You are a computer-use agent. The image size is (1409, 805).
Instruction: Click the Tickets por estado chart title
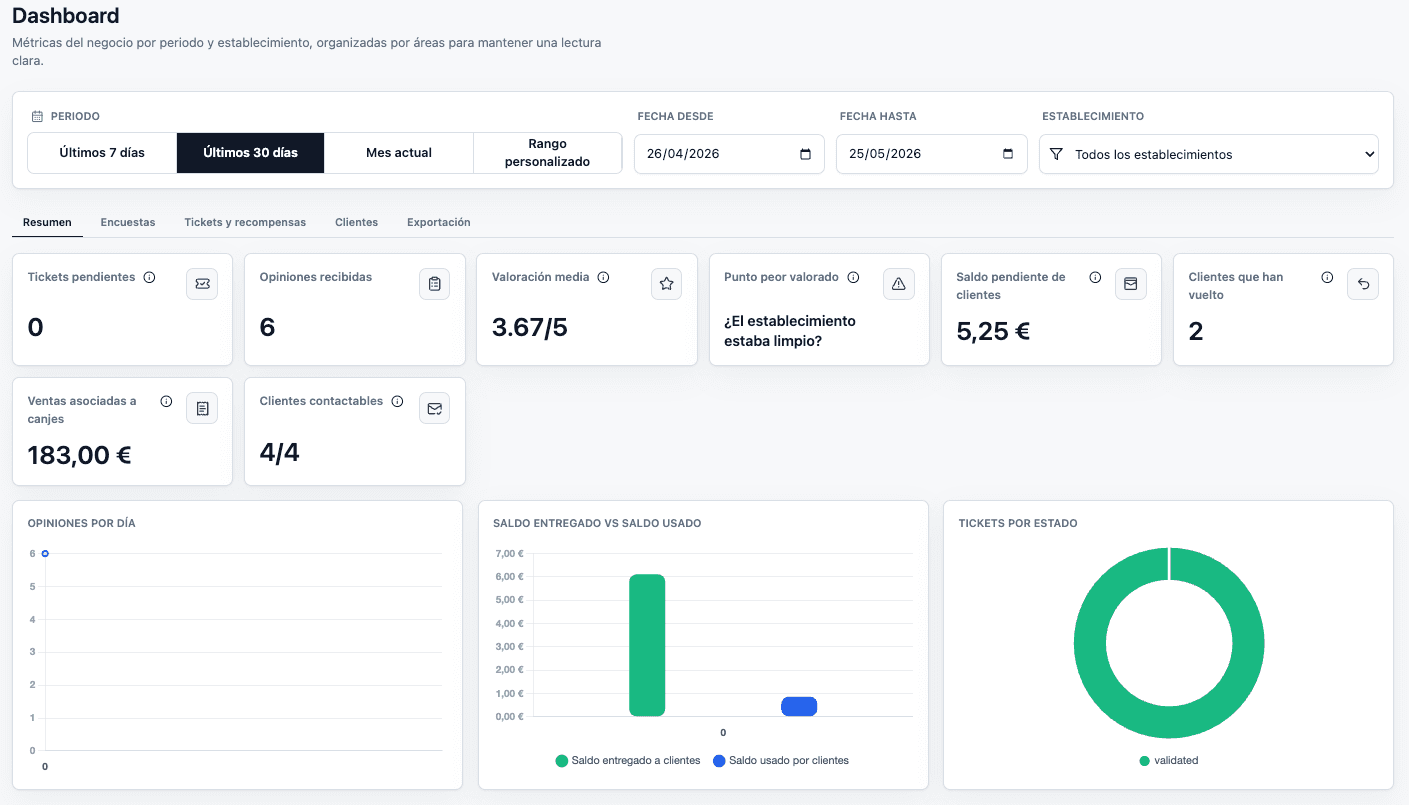coord(1018,523)
